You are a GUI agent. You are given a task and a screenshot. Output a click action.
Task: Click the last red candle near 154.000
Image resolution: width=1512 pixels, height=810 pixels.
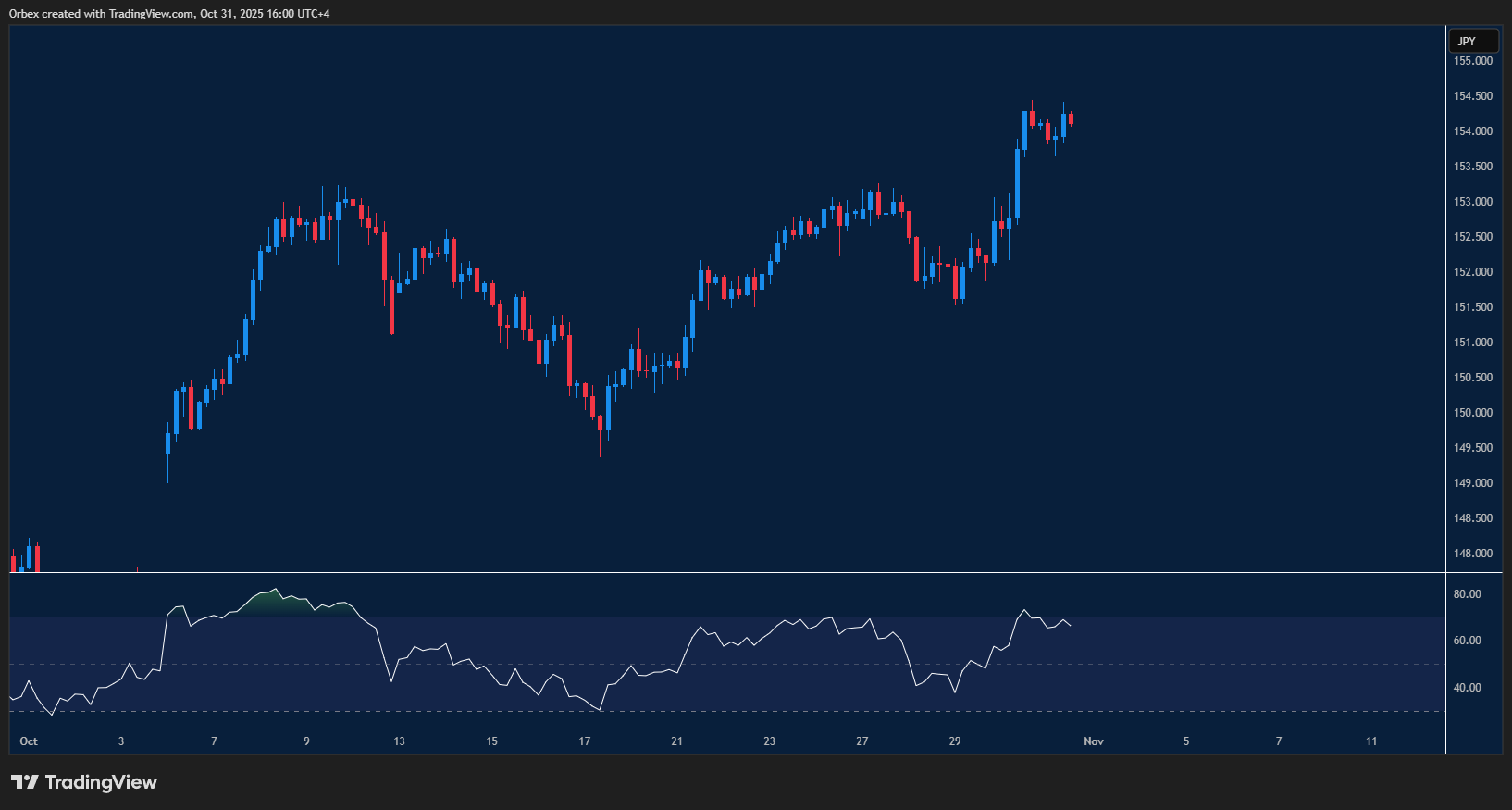1071,118
